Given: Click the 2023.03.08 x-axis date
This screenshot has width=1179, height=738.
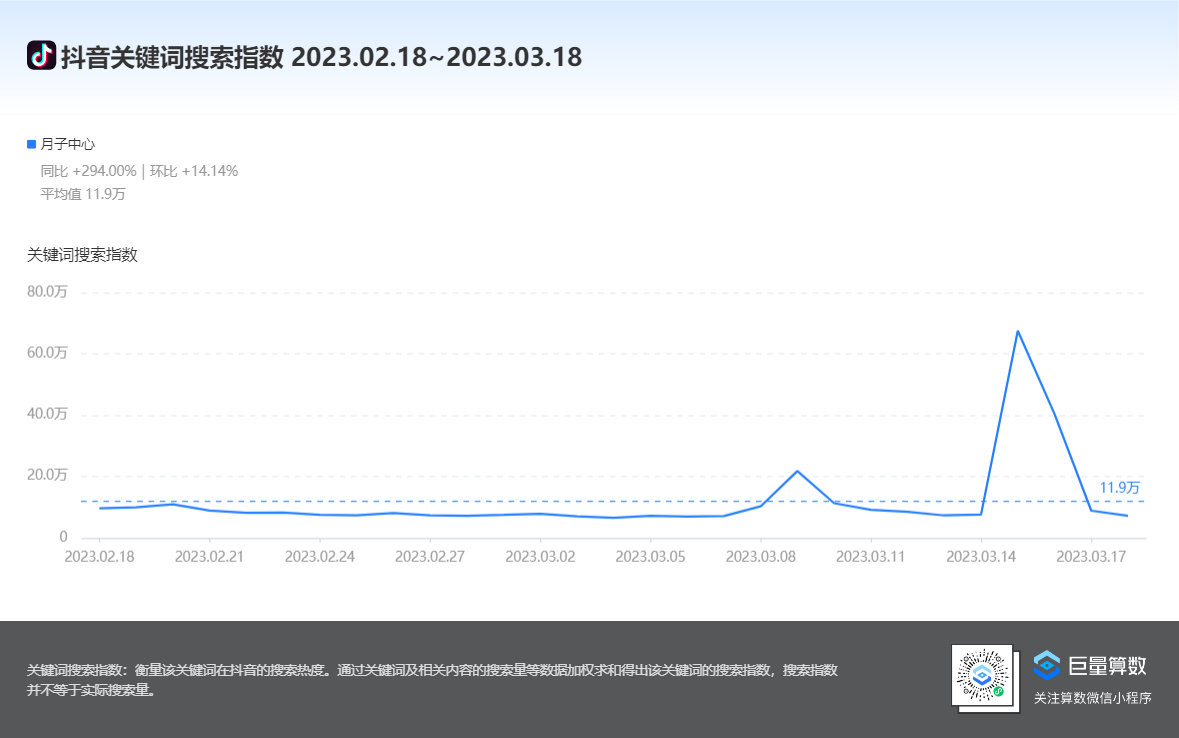Looking at the screenshot, I should click(760, 557).
